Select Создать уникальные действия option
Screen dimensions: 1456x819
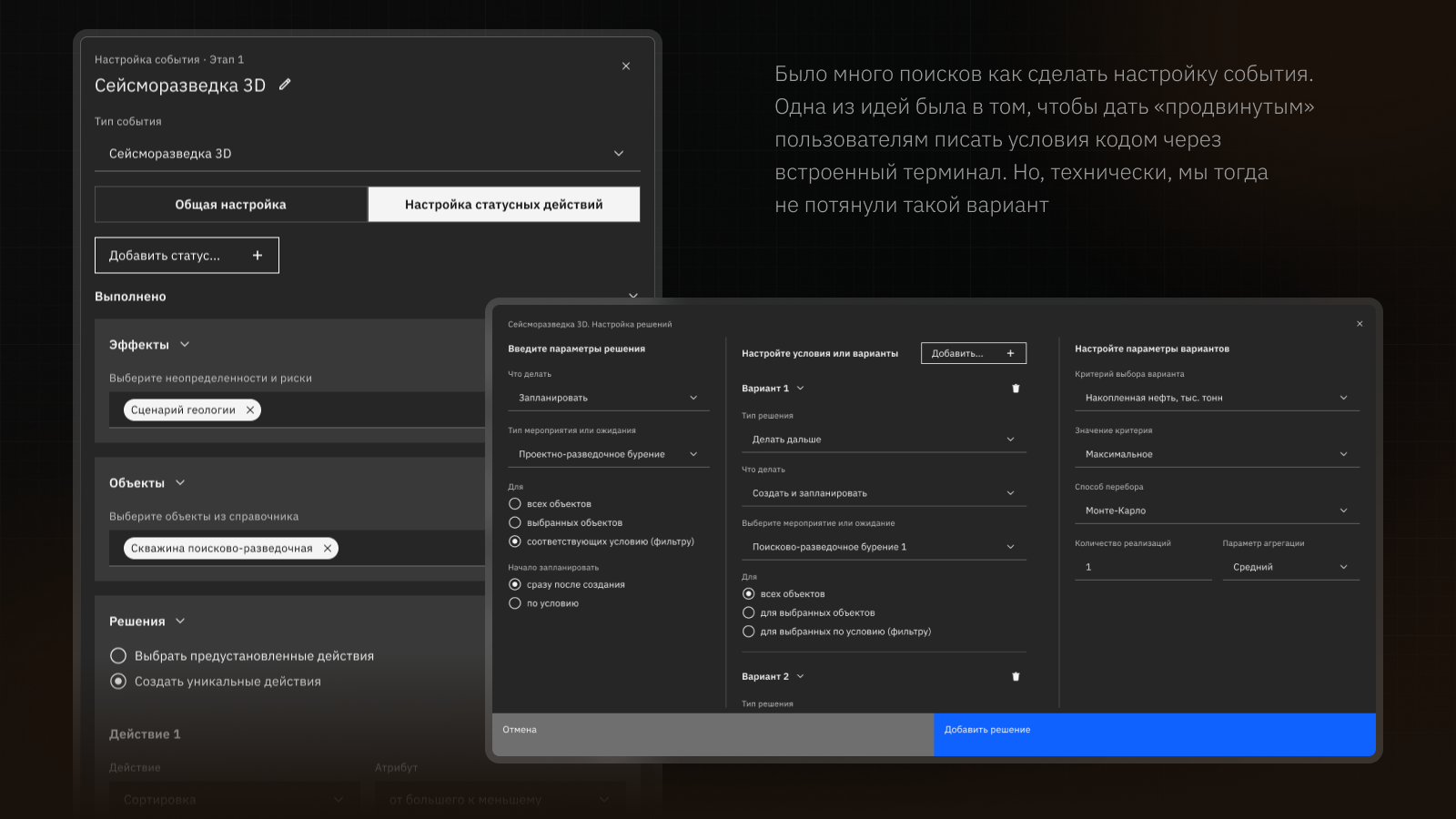(x=118, y=682)
